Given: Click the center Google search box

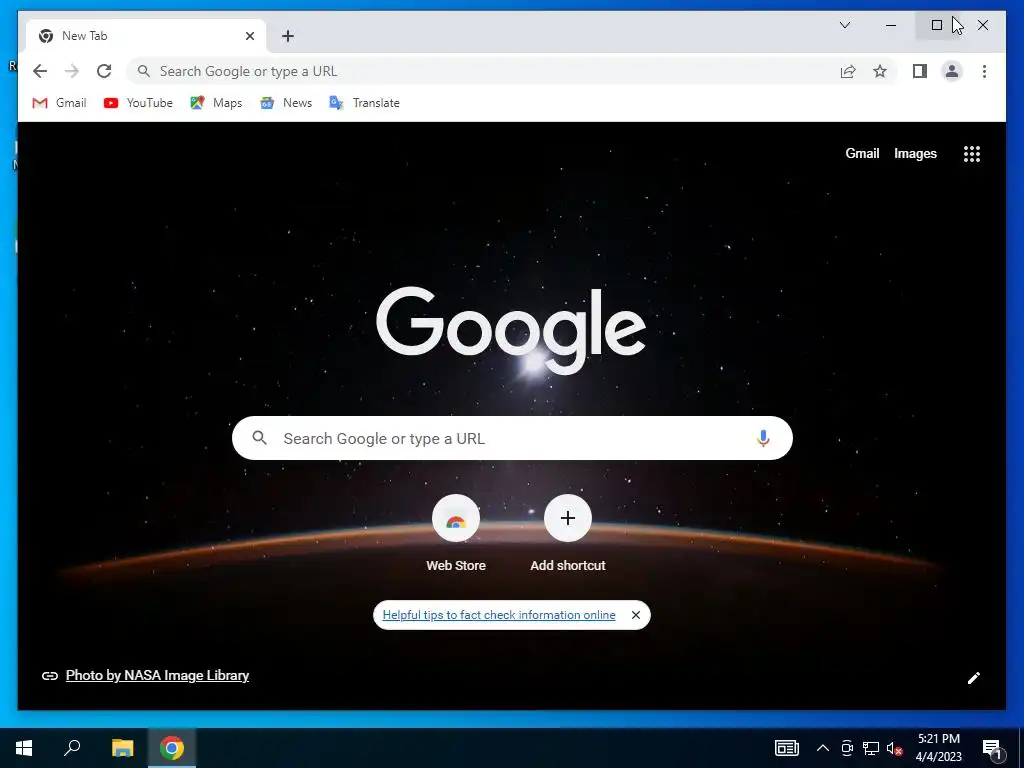Looking at the screenshot, I should (512, 438).
